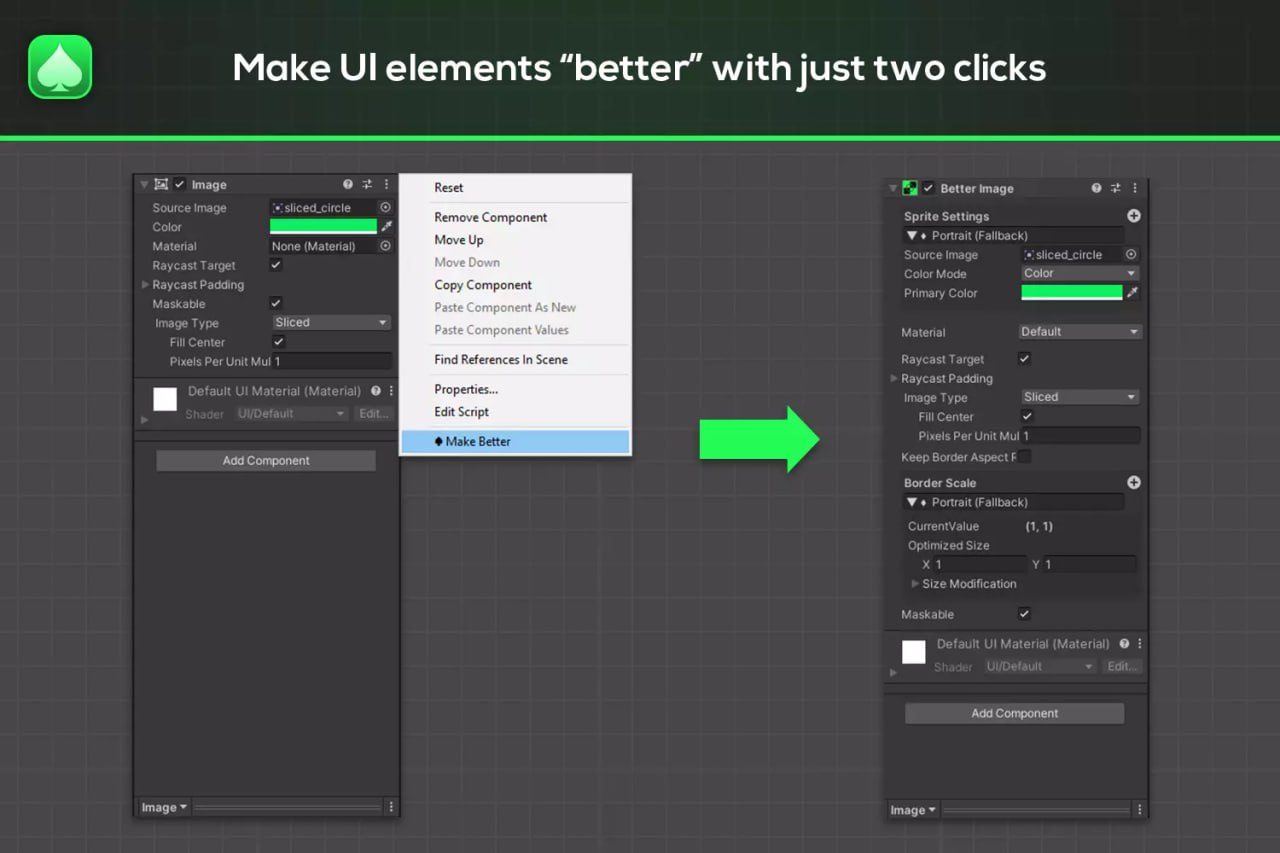
Task: Select Copy Component in the context menu
Action: click(483, 285)
